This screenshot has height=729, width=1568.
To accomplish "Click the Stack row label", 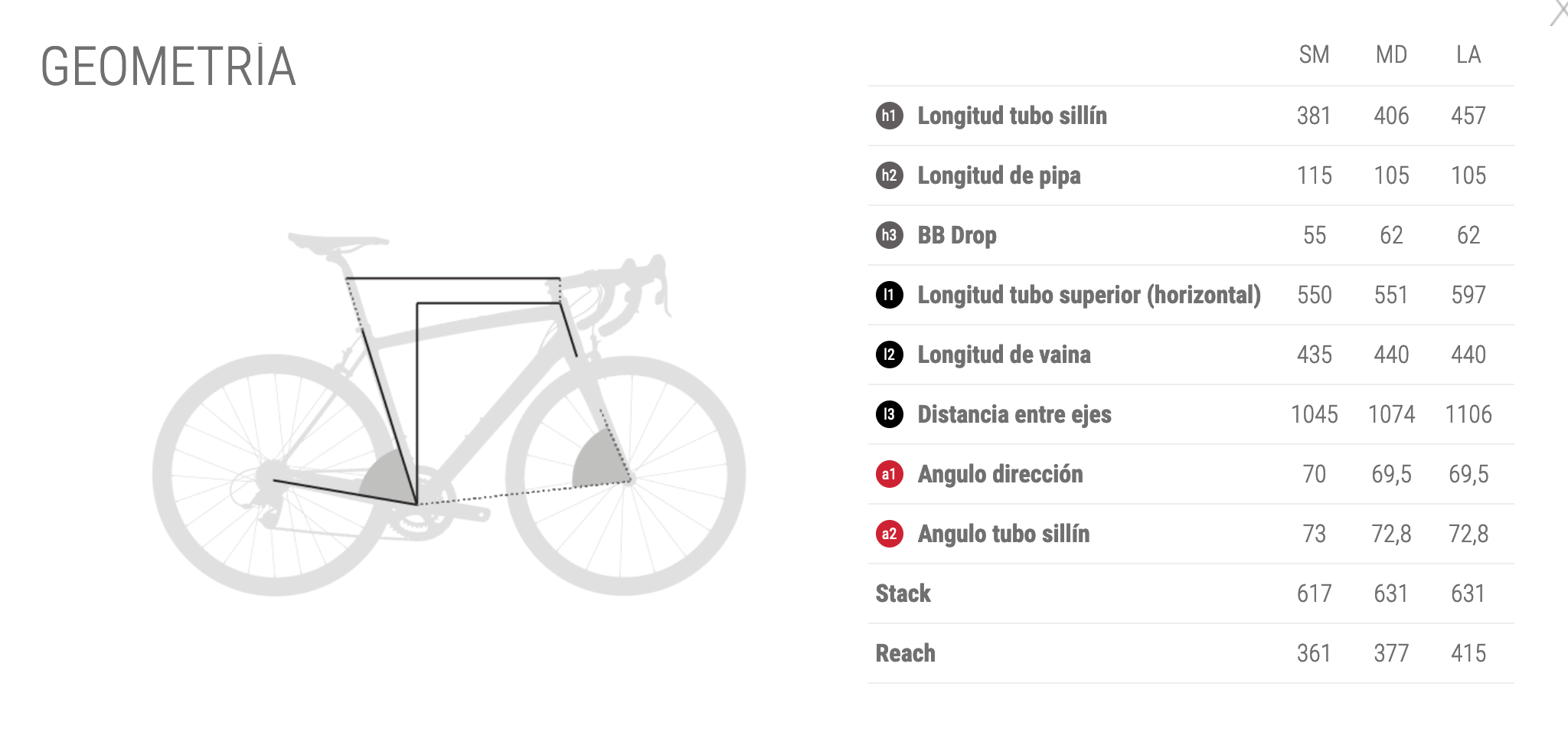I will point(903,593).
